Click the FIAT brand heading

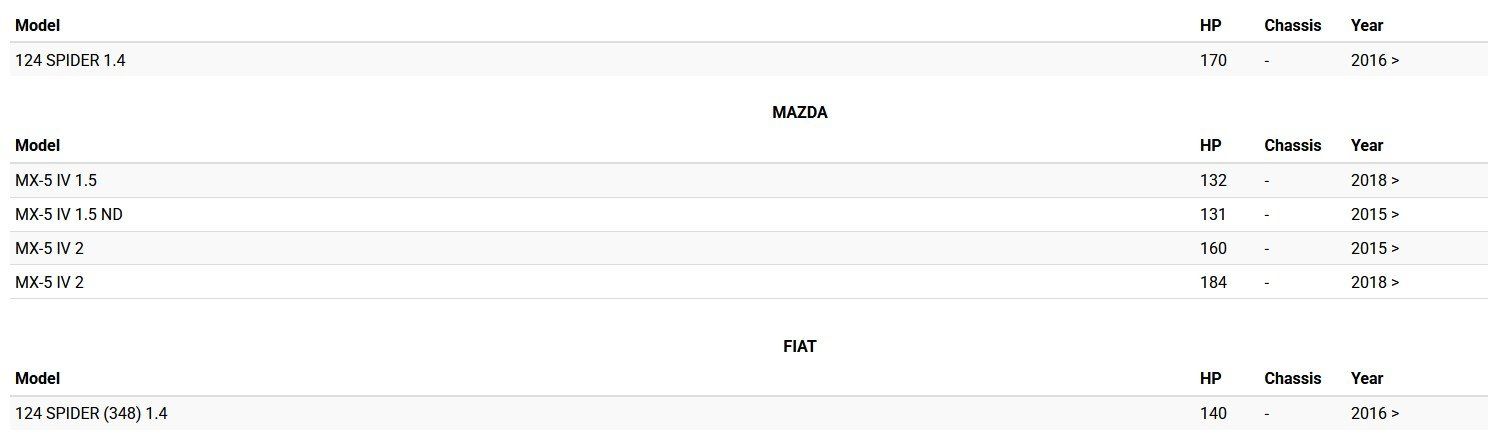point(799,346)
